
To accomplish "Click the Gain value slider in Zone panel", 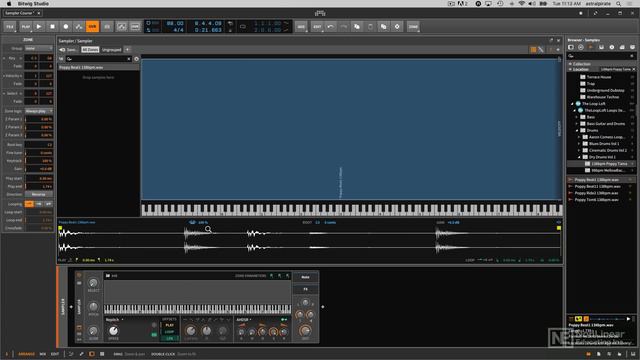I will click(x=39, y=169).
